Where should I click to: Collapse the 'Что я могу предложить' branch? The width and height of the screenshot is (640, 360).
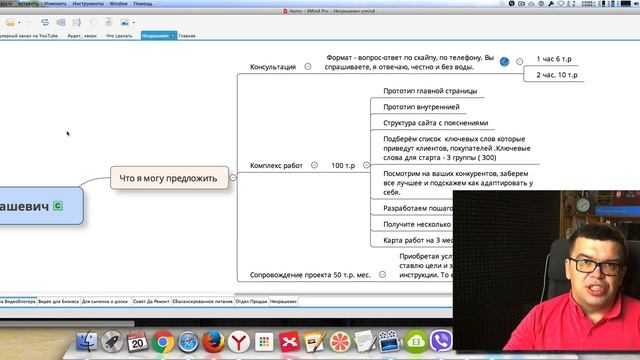tap(233, 178)
